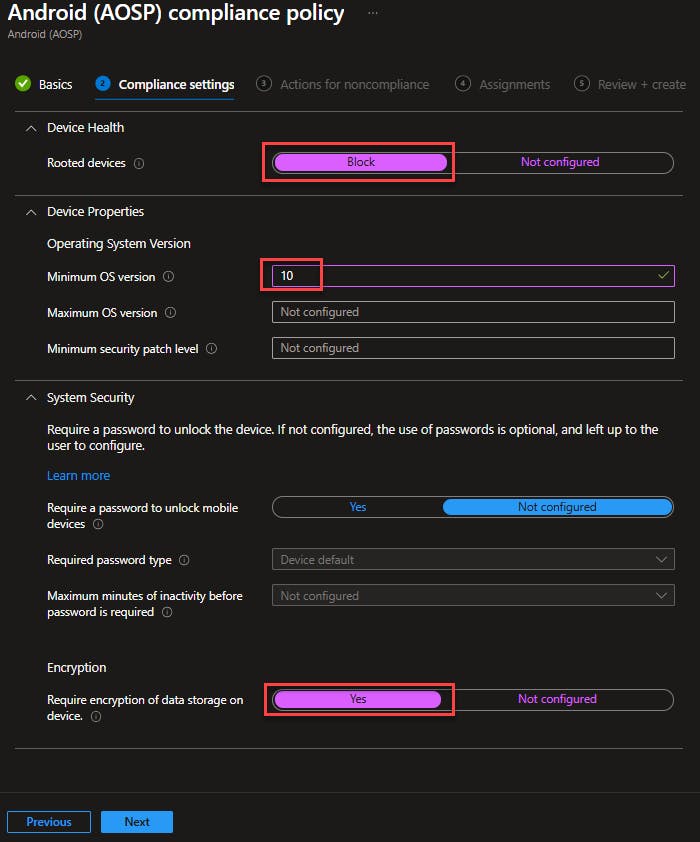Click the Minimum OS version field
Screen dimensions: 700x842
pyautogui.click(x=473, y=276)
